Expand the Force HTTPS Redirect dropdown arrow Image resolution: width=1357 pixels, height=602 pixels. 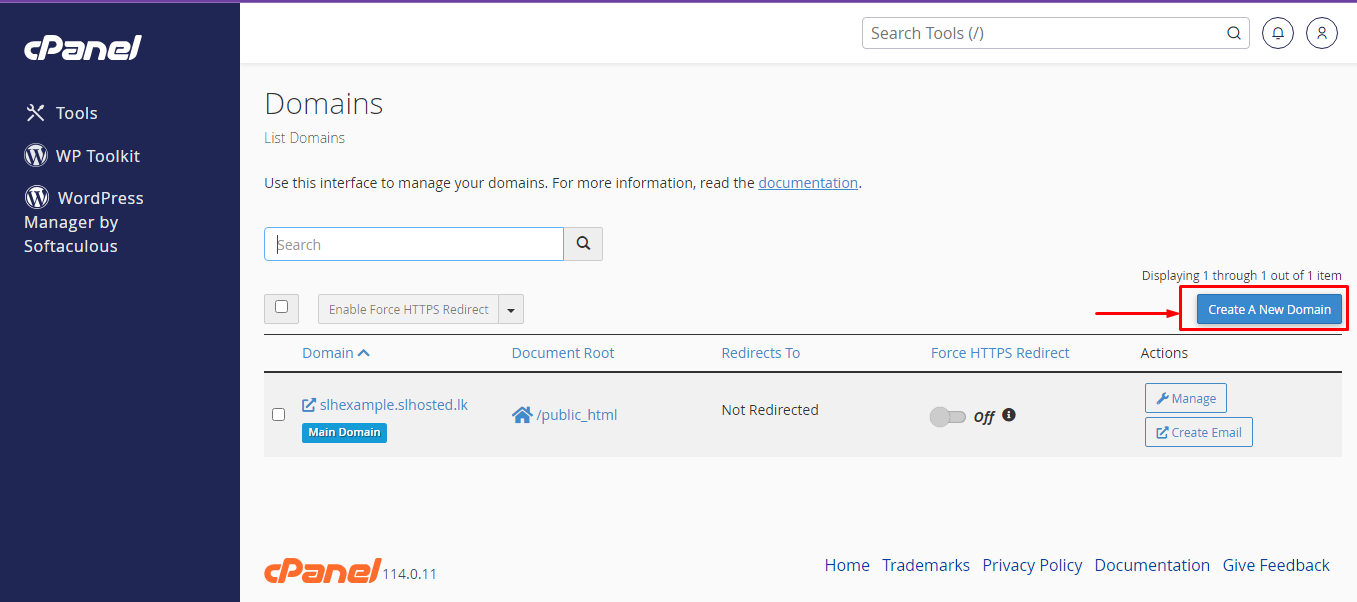511,310
